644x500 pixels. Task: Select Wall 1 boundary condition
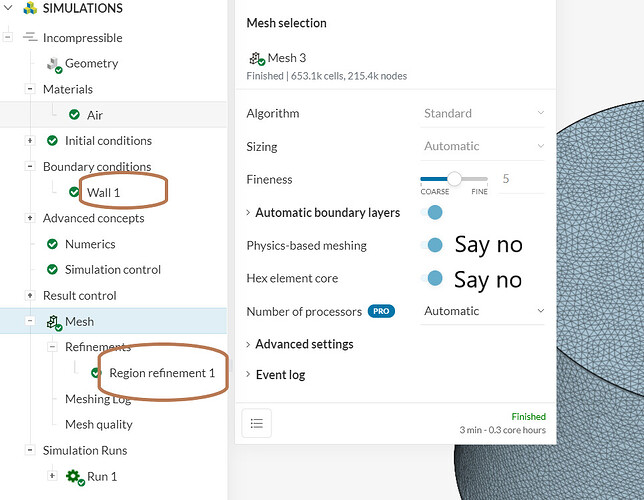click(103, 192)
